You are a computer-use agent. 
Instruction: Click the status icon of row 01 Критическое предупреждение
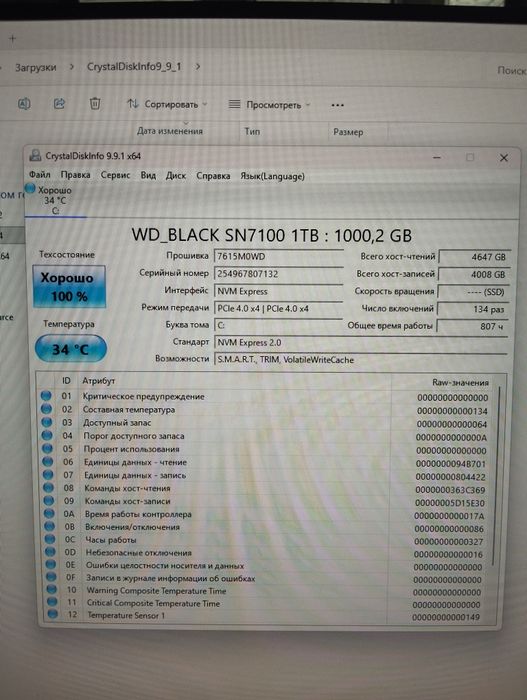[x=46, y=396]
